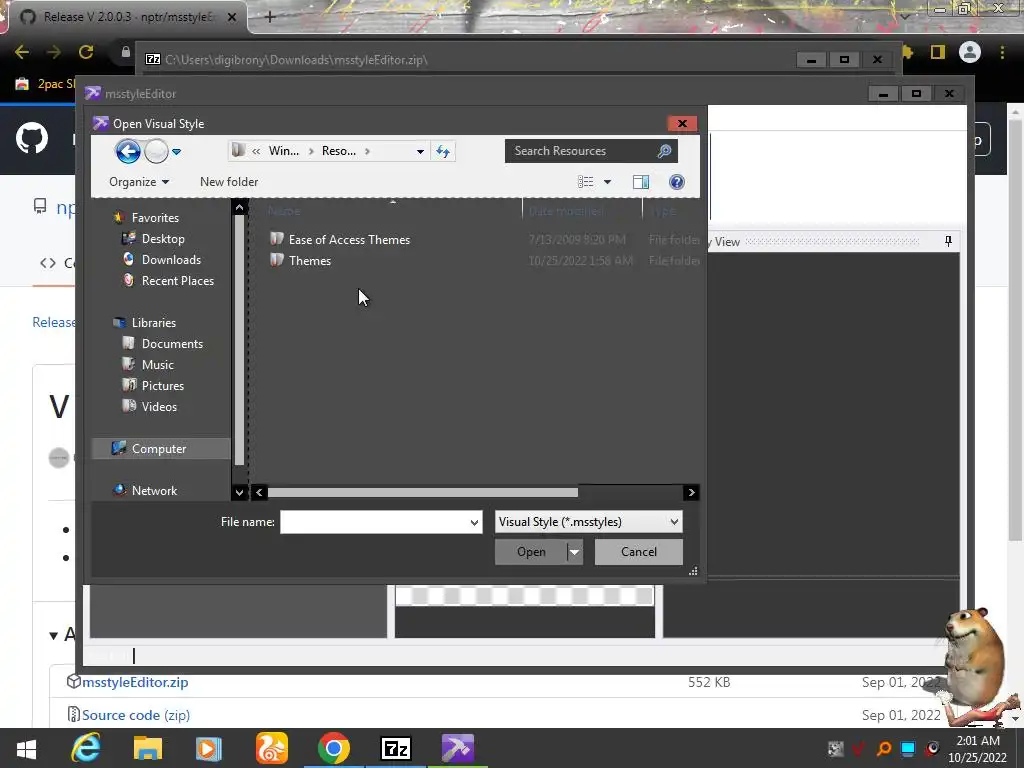This screenshot has width=1024, height=768.
Task: Open a new Chrome tab
Action: [270, 17]
